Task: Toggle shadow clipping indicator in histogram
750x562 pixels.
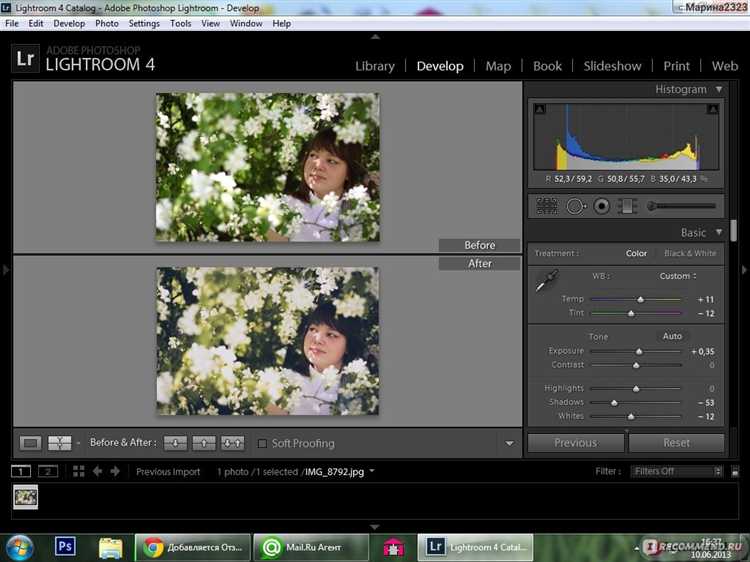Action: click(540, 109)
